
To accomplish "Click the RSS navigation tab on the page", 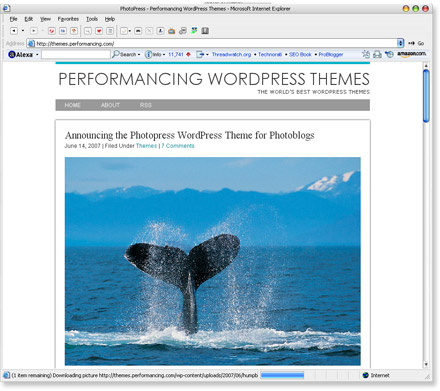I will (x=146, y=105).
